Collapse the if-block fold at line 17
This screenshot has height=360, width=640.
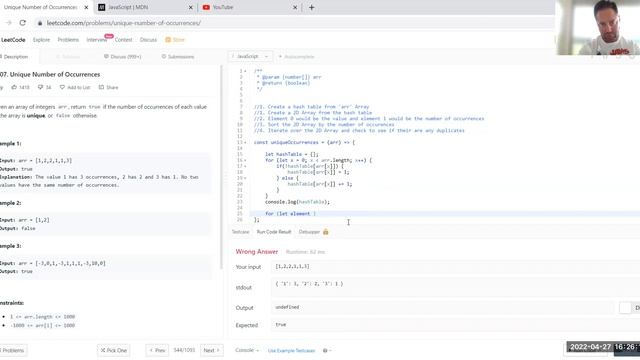pos(245,166)
